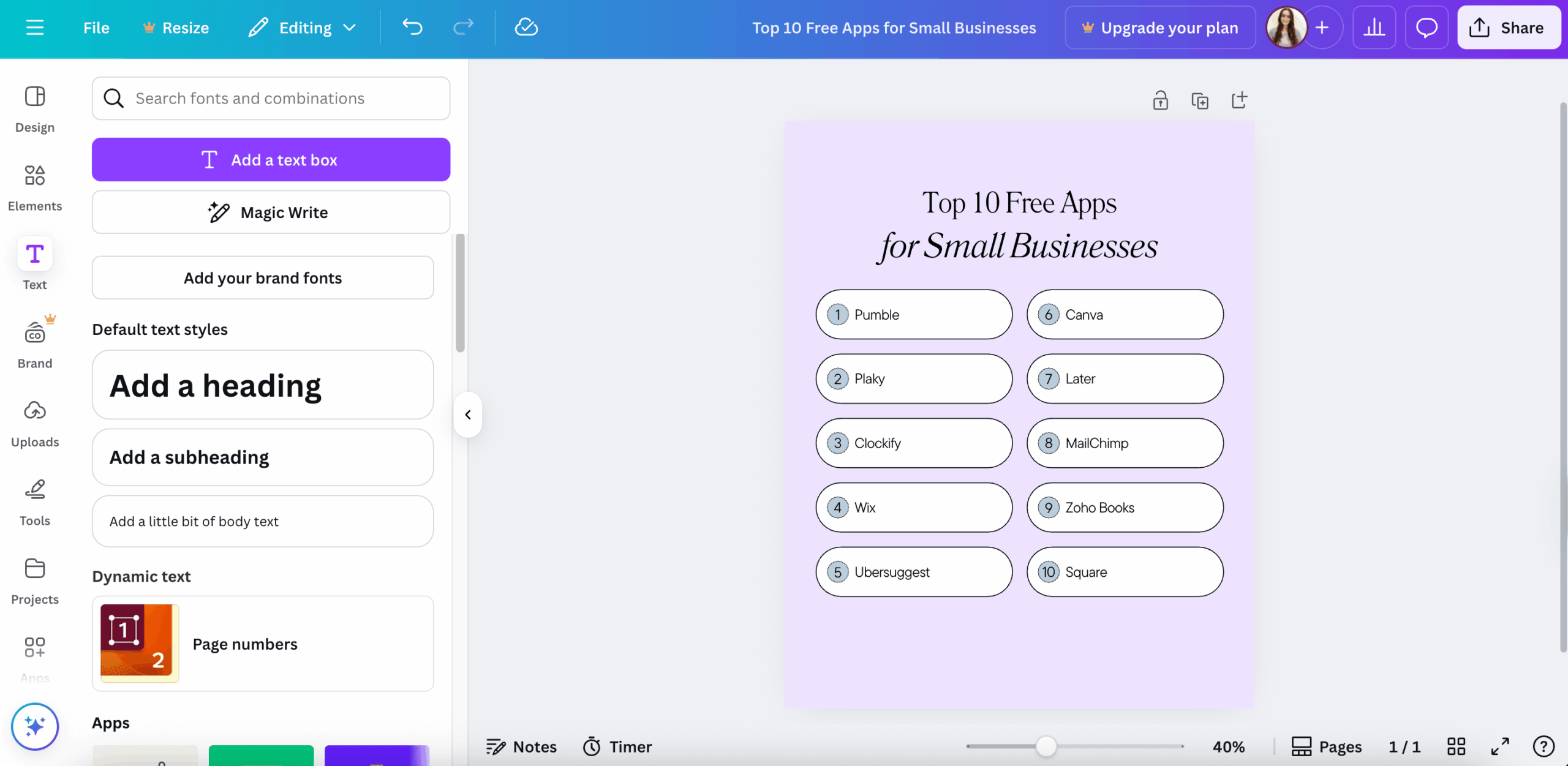
Task: Open the user profile avatar
Action: 1286,28
